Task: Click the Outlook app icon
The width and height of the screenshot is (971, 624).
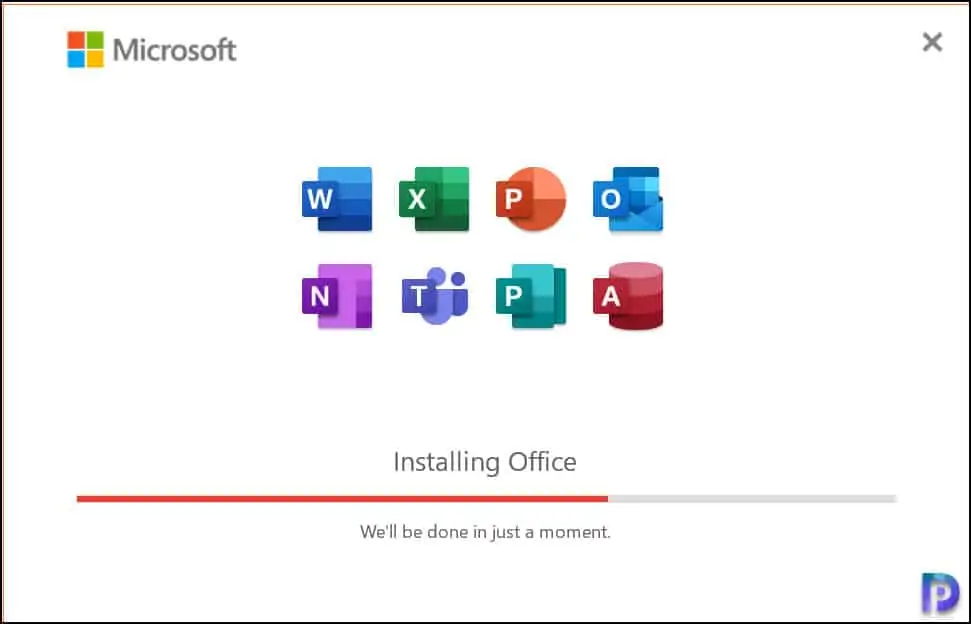Action: pyautogui.click(x=628, y=199)
